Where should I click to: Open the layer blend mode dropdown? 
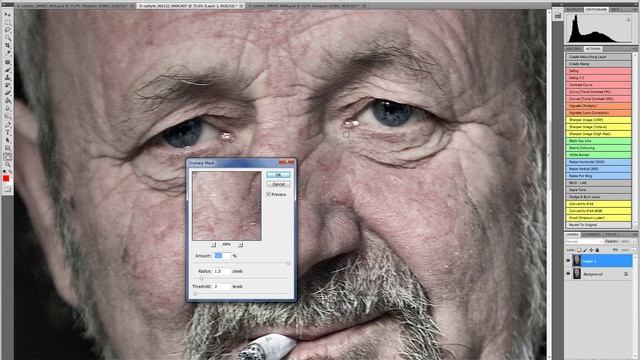pyautogui.click(x=585, y=242)
